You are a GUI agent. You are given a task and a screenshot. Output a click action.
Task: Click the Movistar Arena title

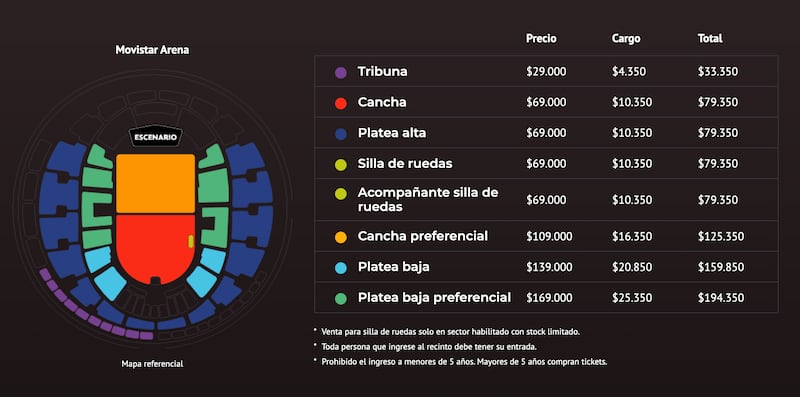click(152, 50)
